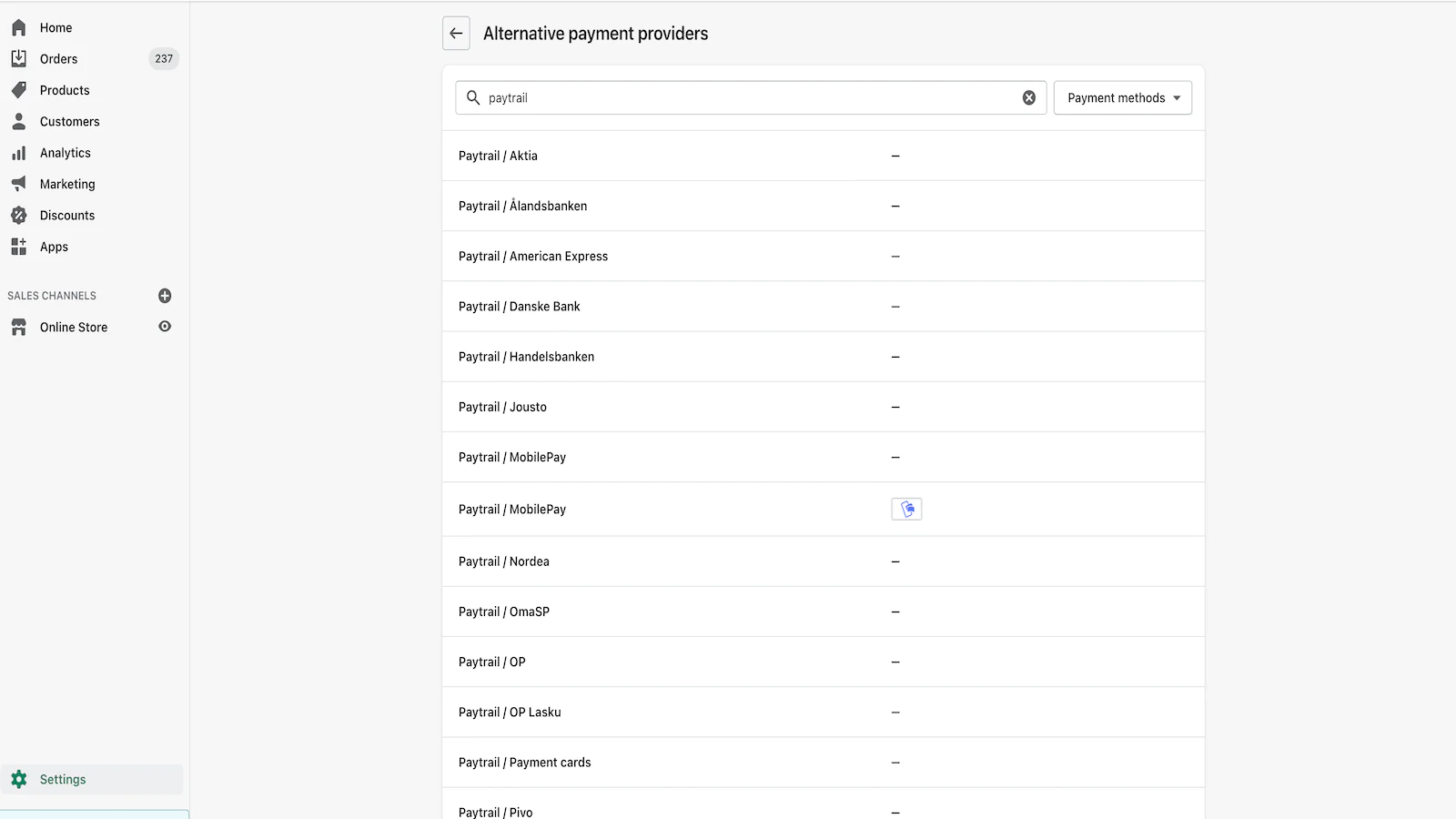
Task: Select Paytrail / Handelsbanken provider
Action: click(x=824, y=357)
